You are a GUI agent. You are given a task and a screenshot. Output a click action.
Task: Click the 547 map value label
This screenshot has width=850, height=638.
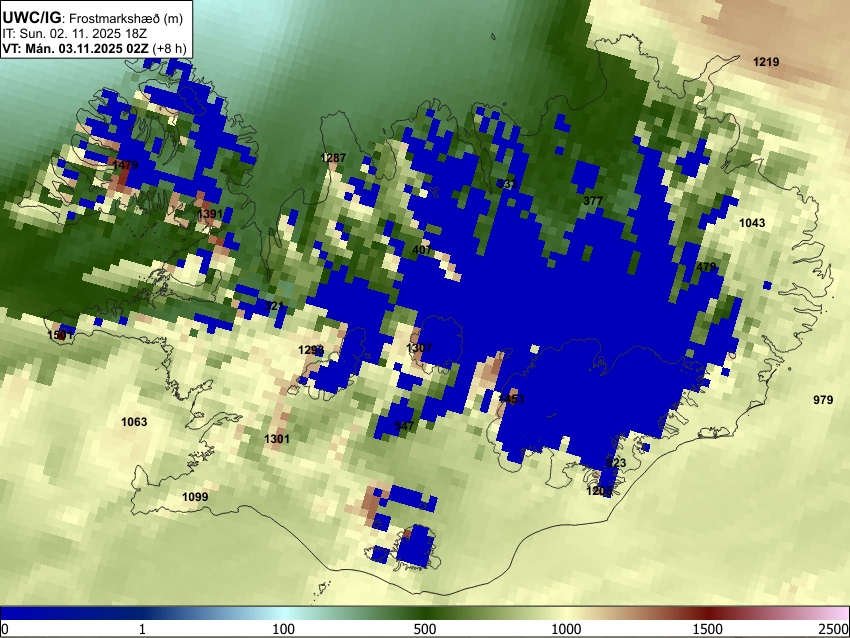tap(404, 426)
